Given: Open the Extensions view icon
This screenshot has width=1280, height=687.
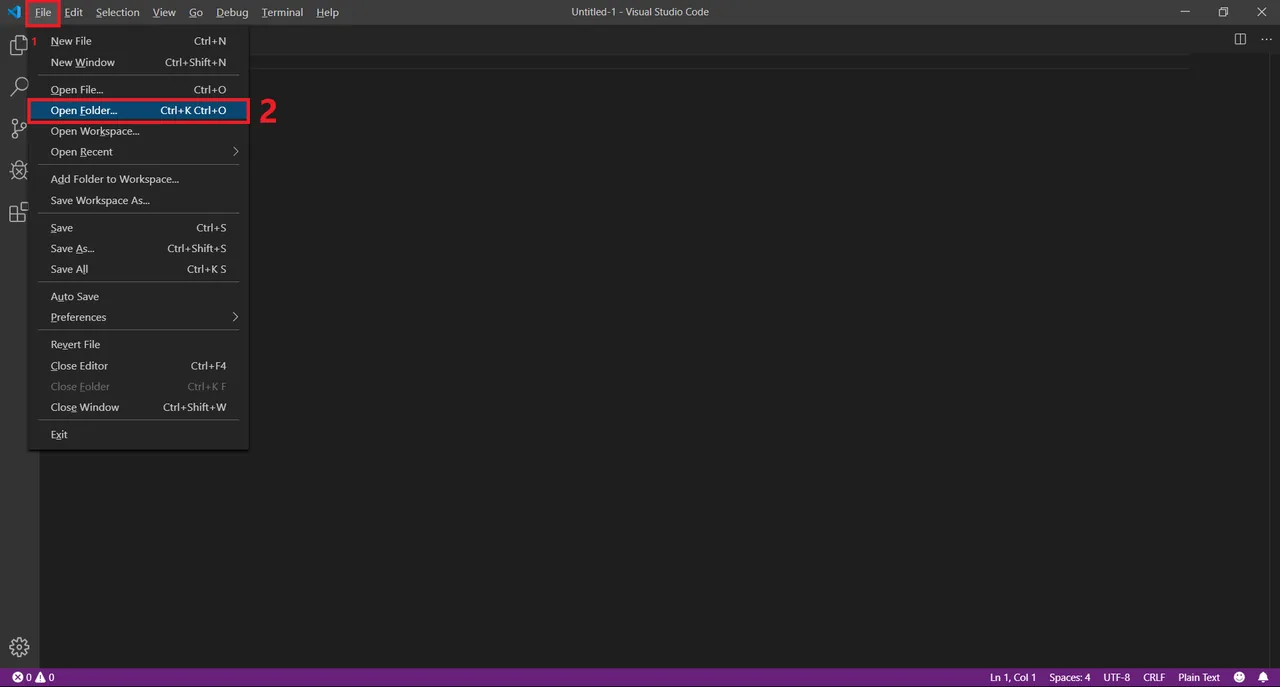Looking at the screenshot, I should tap(18, 212).
